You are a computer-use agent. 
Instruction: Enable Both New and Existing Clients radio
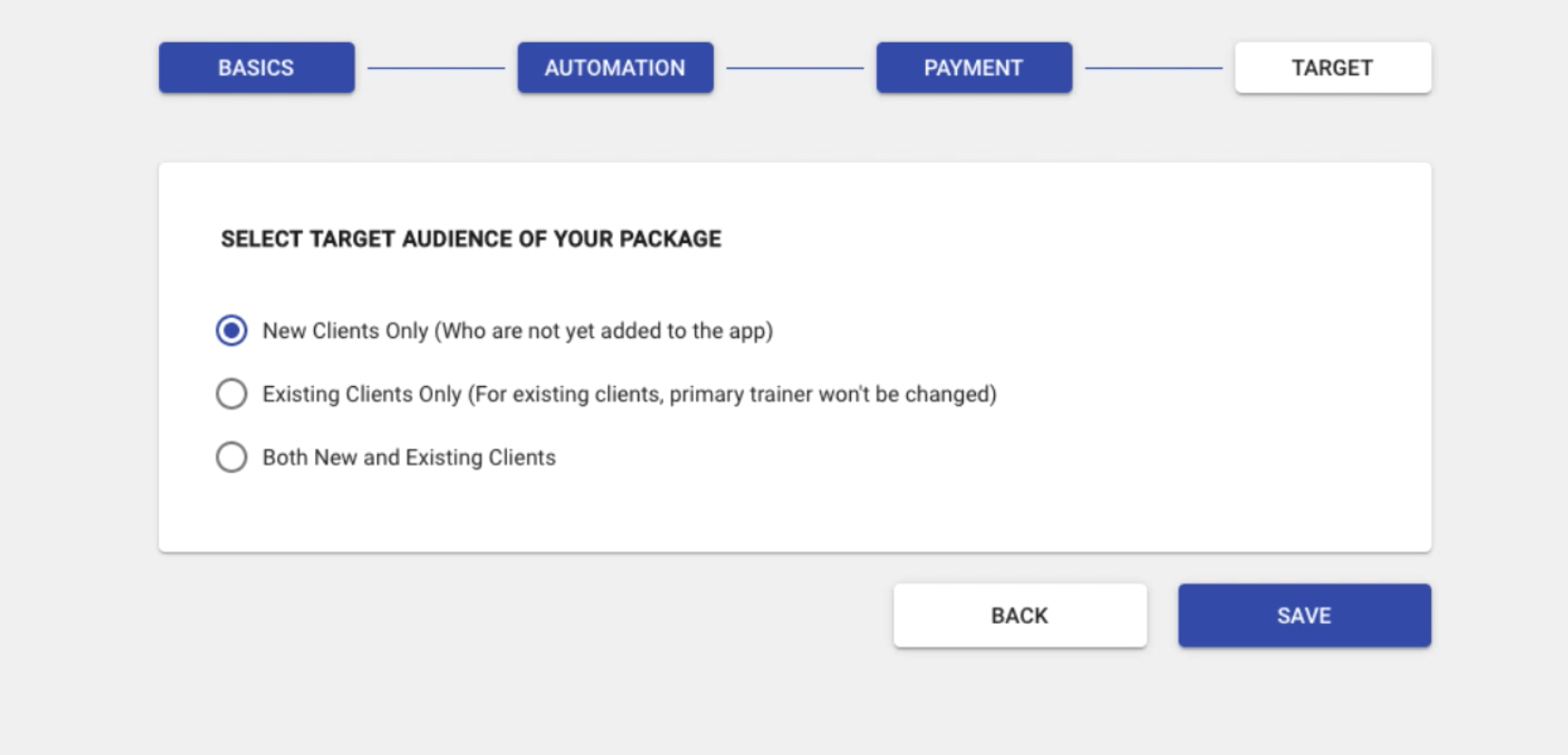tap(232, 457)
